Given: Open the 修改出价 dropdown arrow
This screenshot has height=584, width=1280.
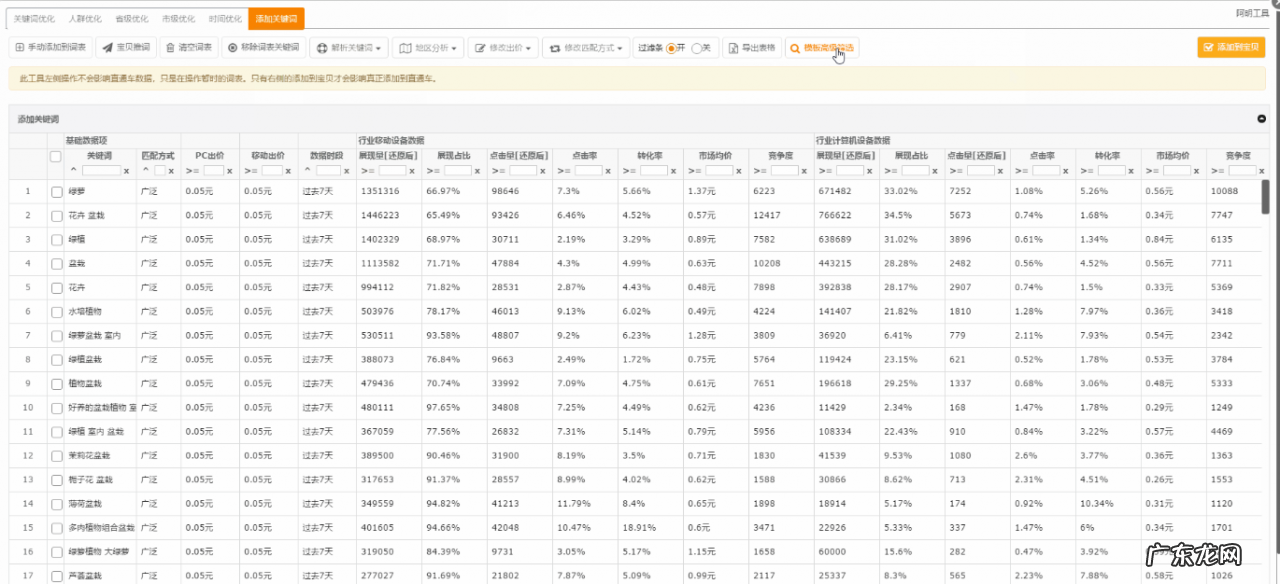Looking at the screenshot, I should 530,47.
